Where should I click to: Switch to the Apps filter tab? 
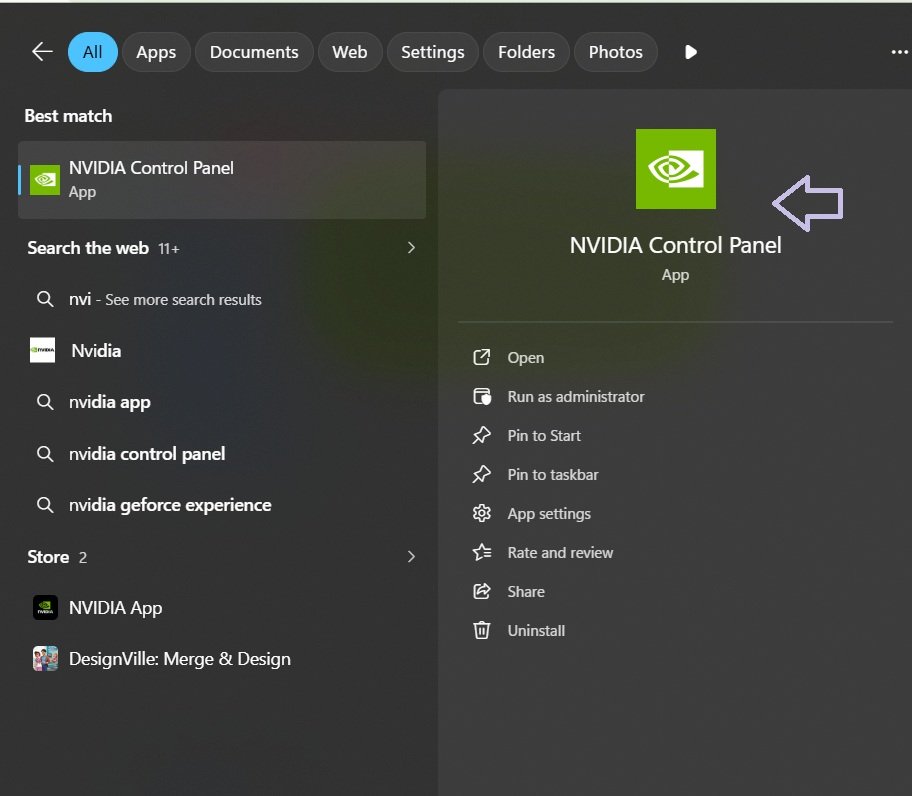coord(156,52)
